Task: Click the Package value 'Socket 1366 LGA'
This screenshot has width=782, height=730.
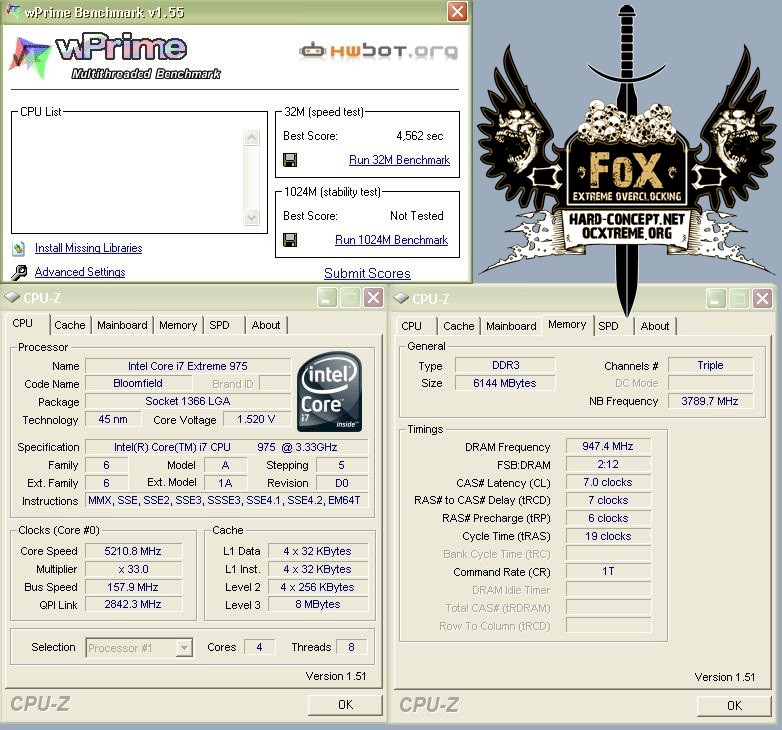Action: pos(188,401)
